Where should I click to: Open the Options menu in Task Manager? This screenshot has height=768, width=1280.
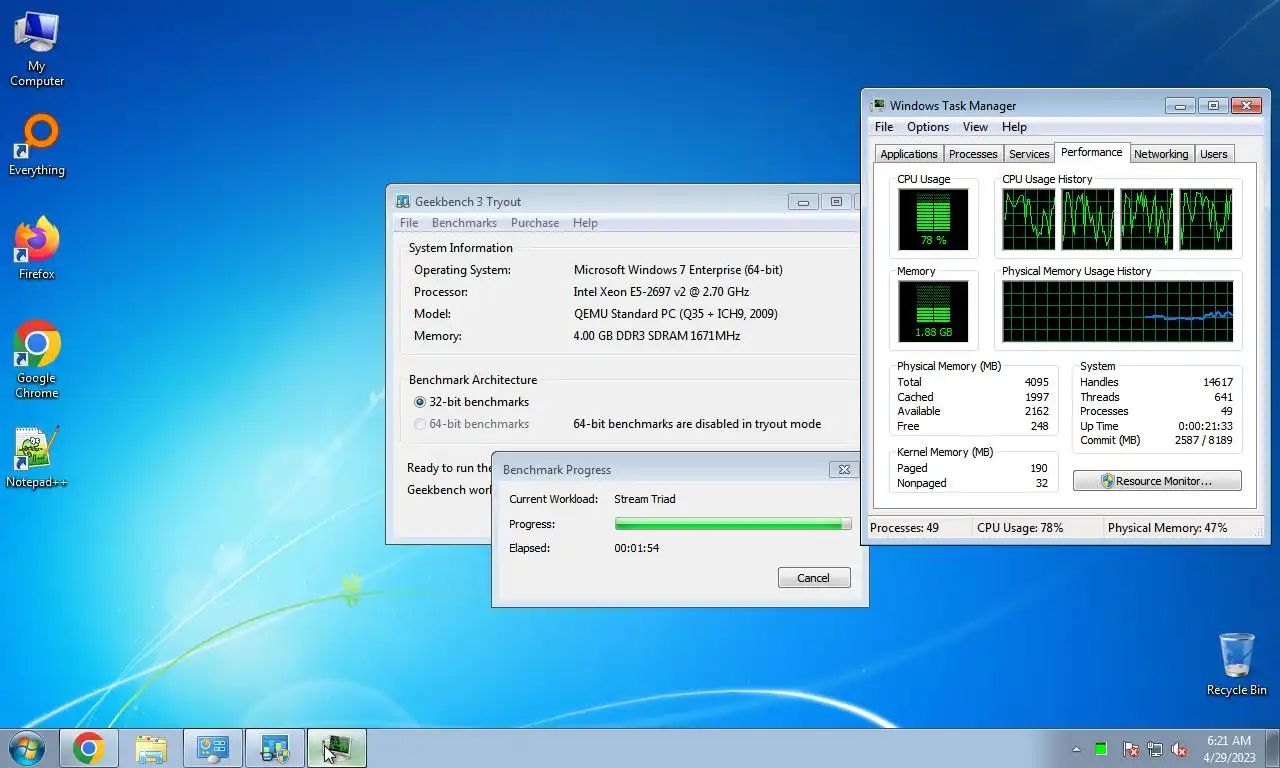[928, 127]
